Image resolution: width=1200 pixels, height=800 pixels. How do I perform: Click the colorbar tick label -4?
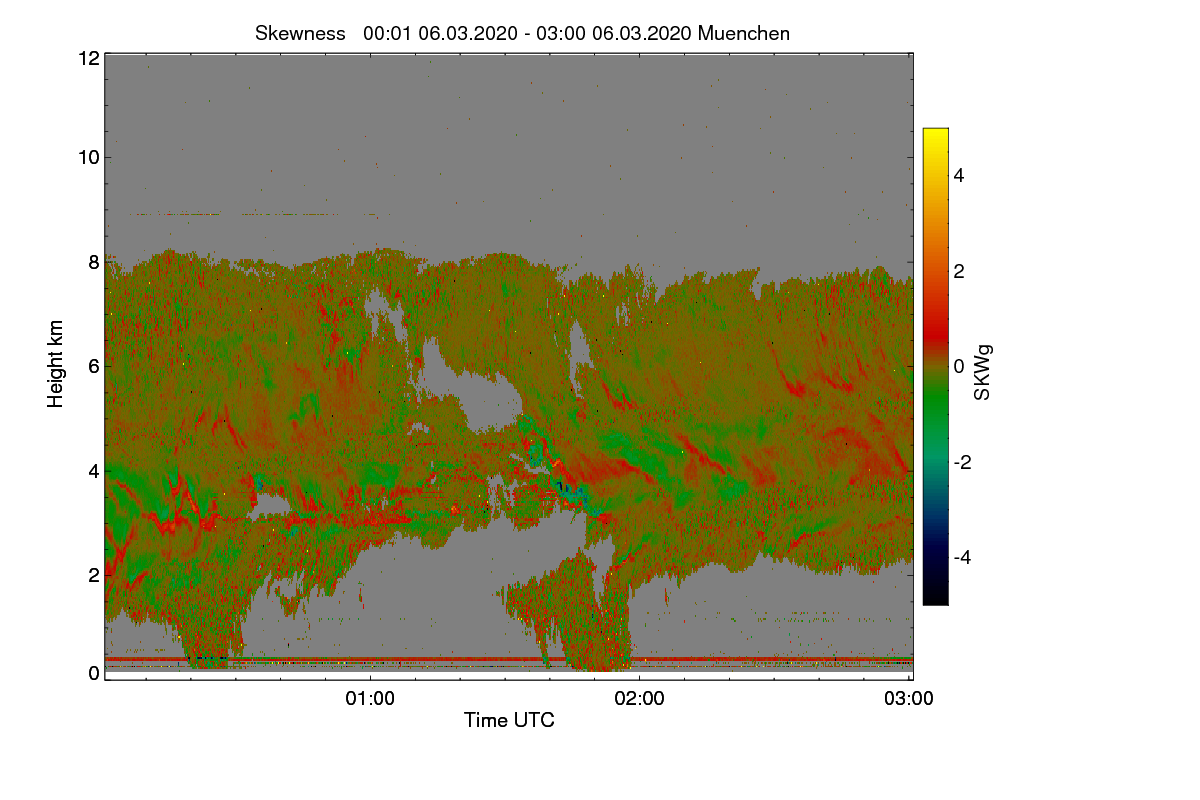point(964,557)
